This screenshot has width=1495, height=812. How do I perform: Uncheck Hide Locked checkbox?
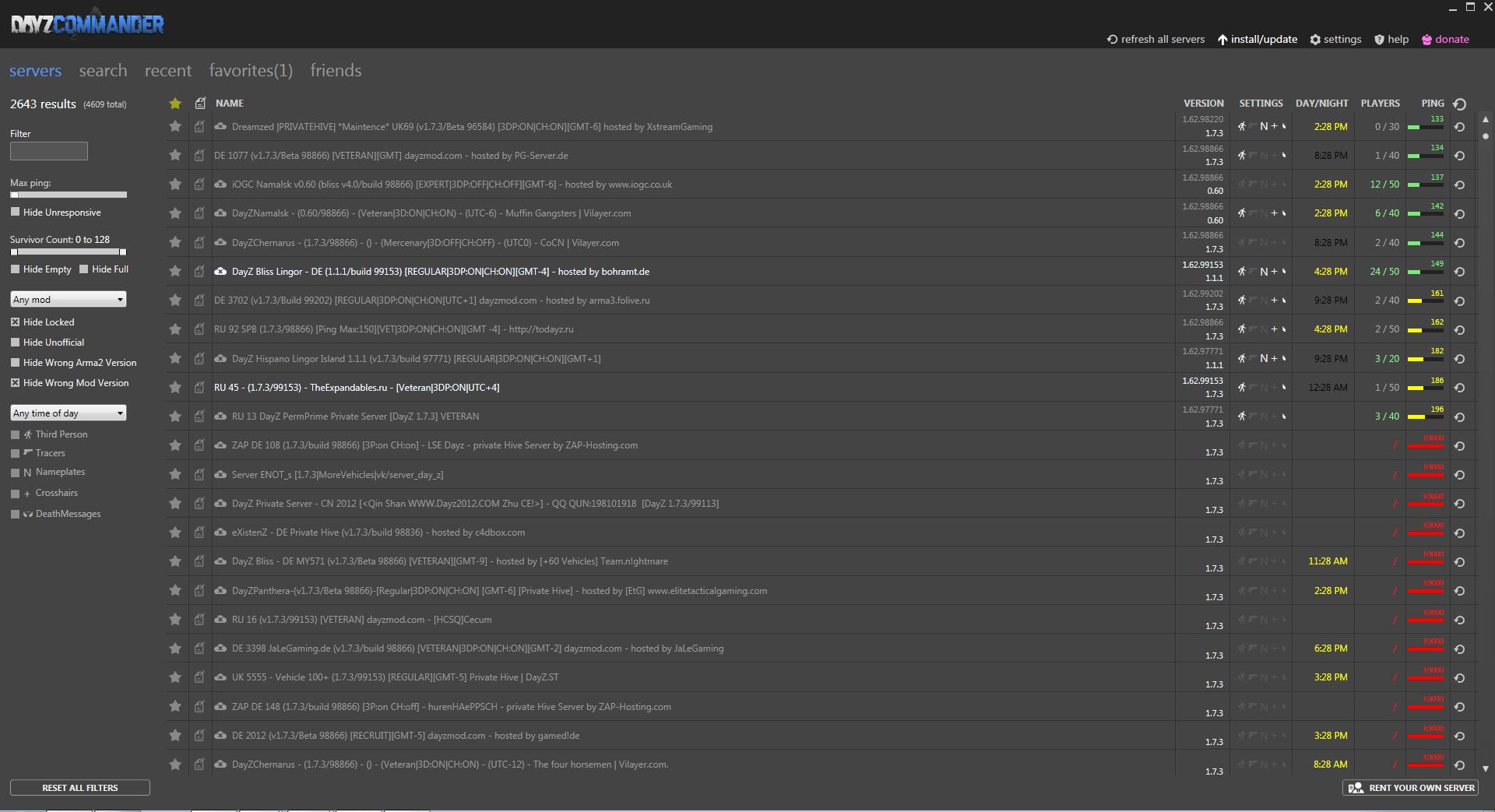tap(15, 322)
